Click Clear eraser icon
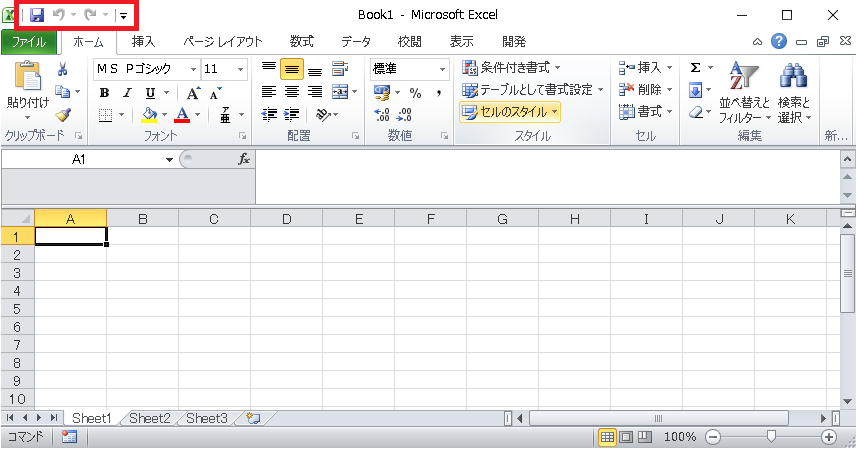Viewport: 857px width, 449px height. click(695, 113)
